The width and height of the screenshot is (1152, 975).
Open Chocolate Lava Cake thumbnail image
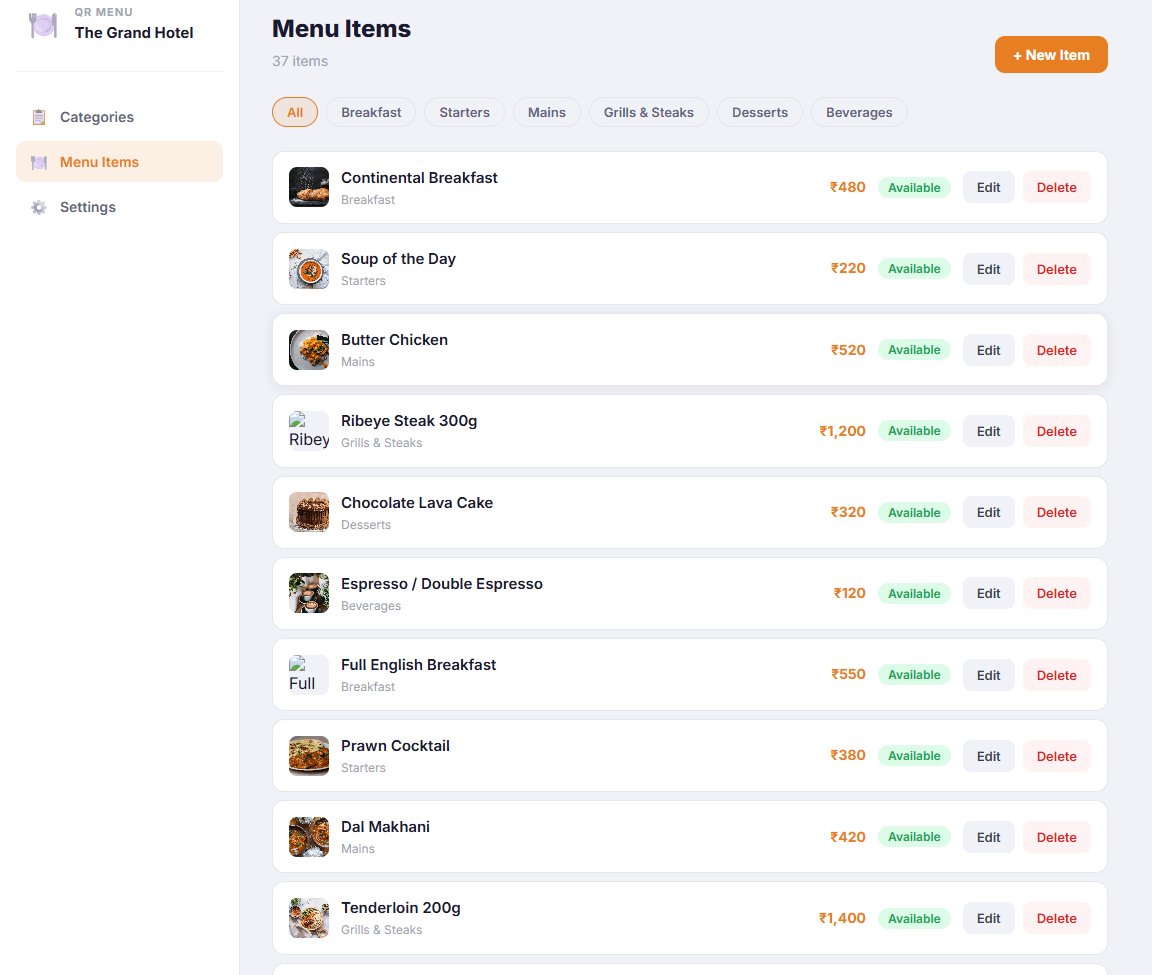click(x=309, y=512)
